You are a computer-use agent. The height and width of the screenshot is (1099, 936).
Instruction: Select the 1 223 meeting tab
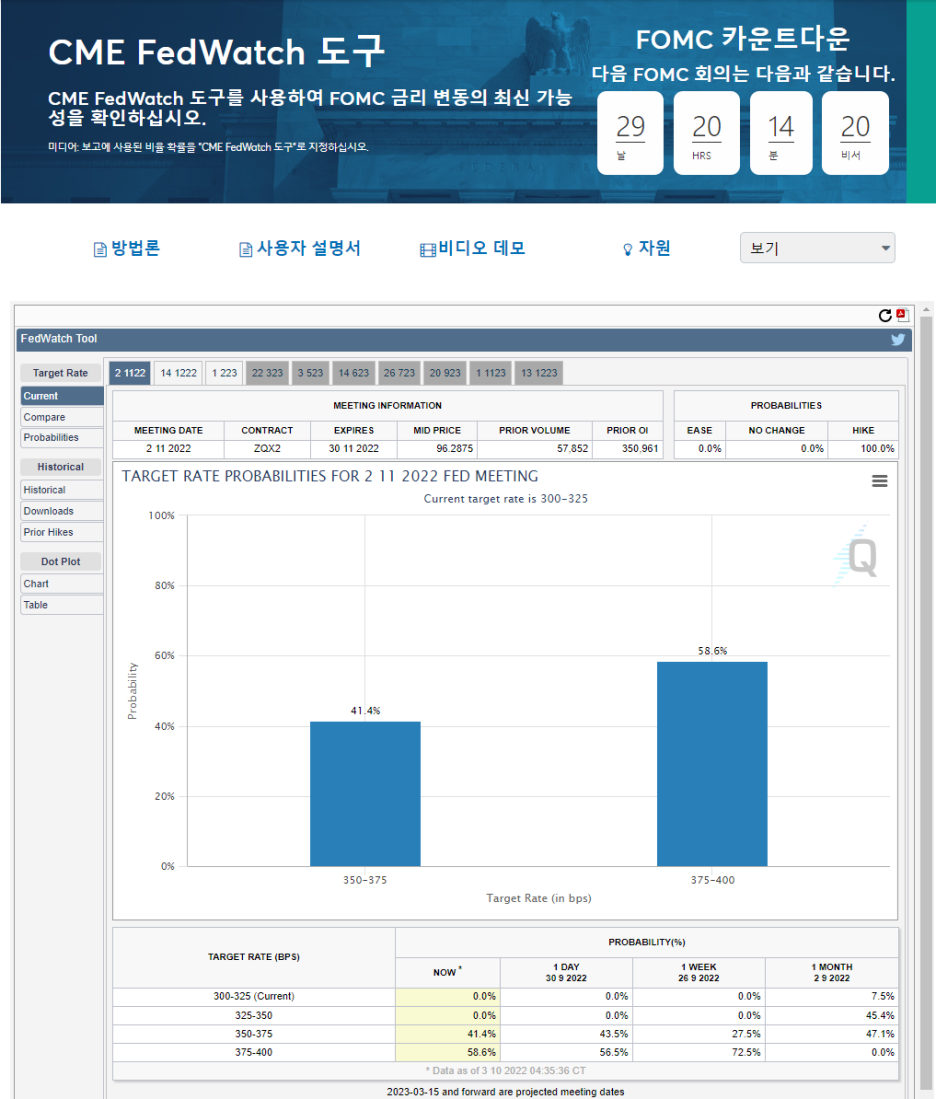click(224, 373)
